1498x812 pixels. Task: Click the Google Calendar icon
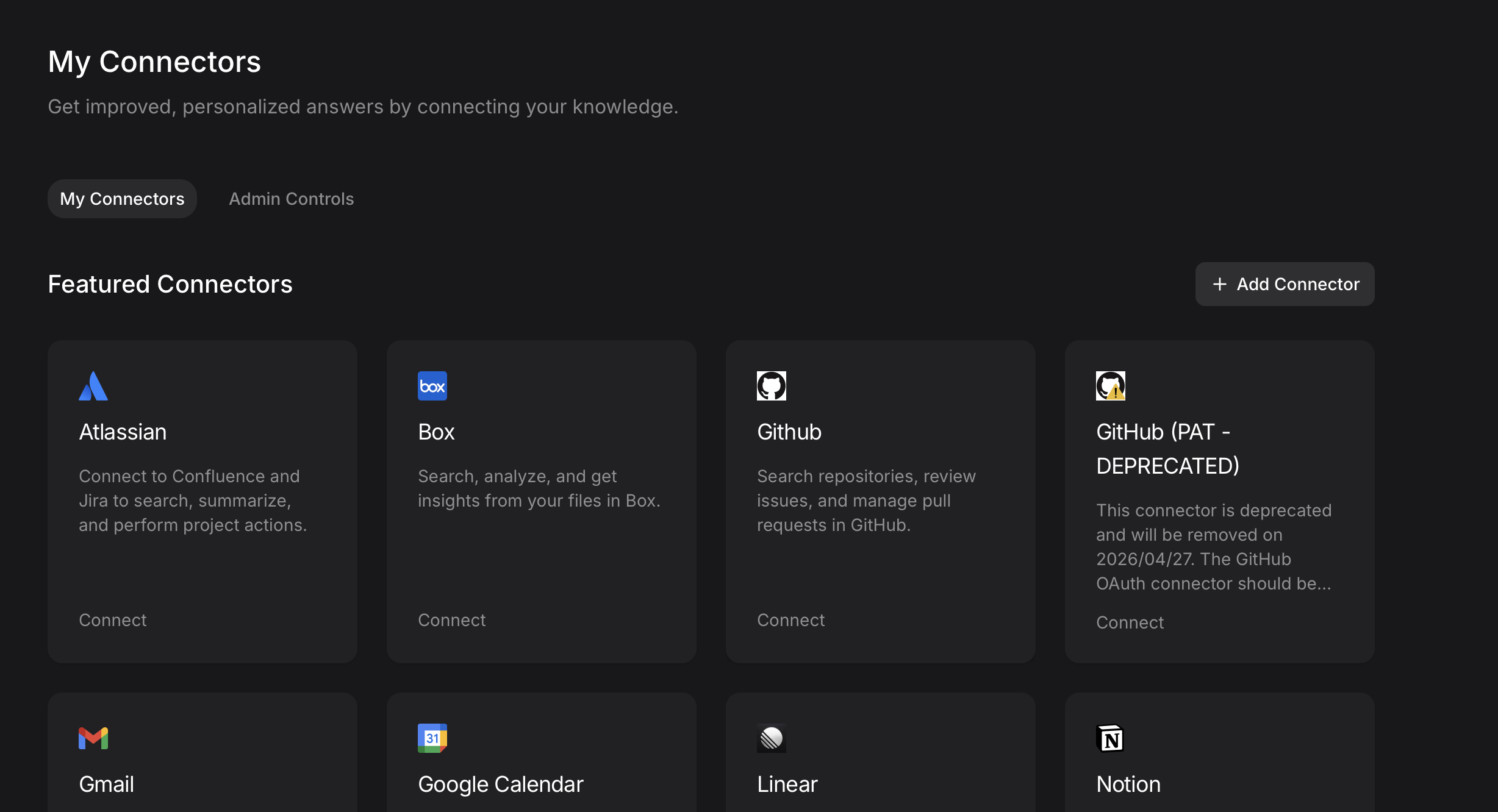[x=432, y=738]
